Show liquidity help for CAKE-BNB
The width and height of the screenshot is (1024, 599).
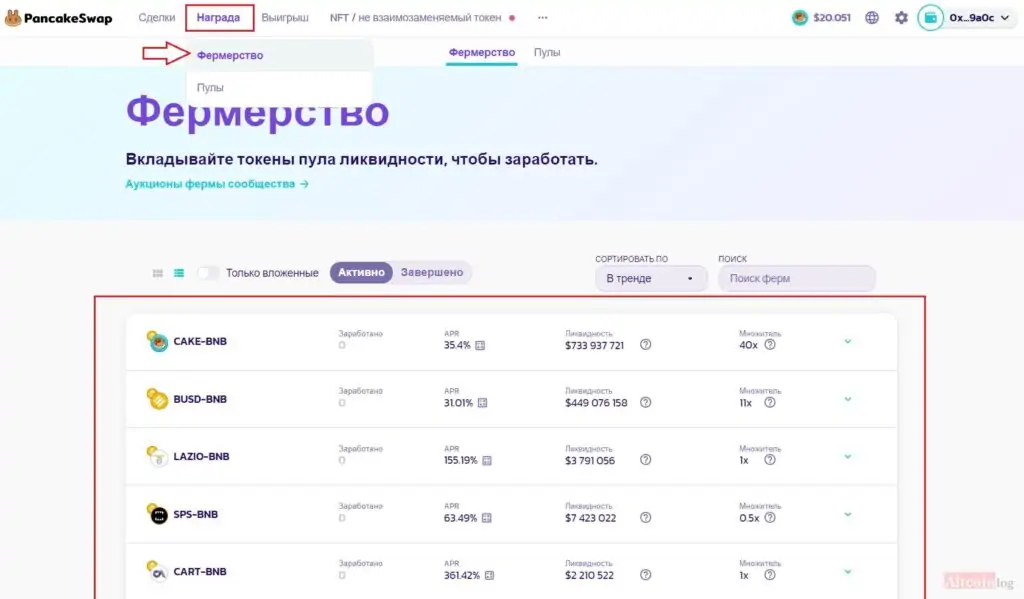click(x=645, y=345)
